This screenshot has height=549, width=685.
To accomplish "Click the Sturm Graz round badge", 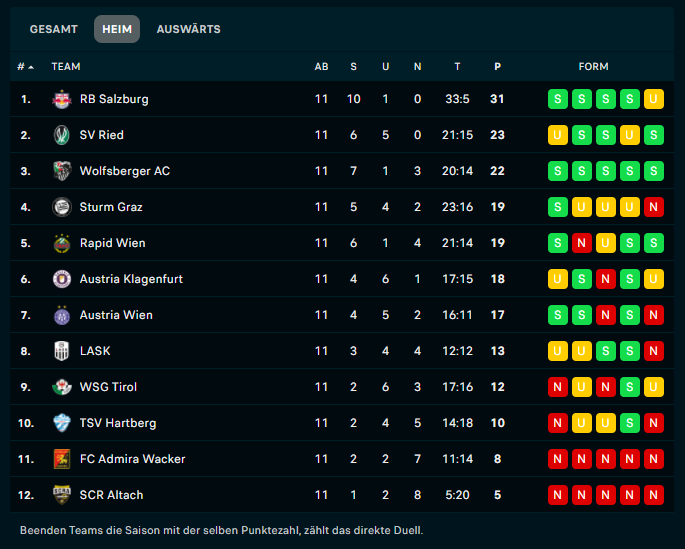I will [x=62, y=207].
